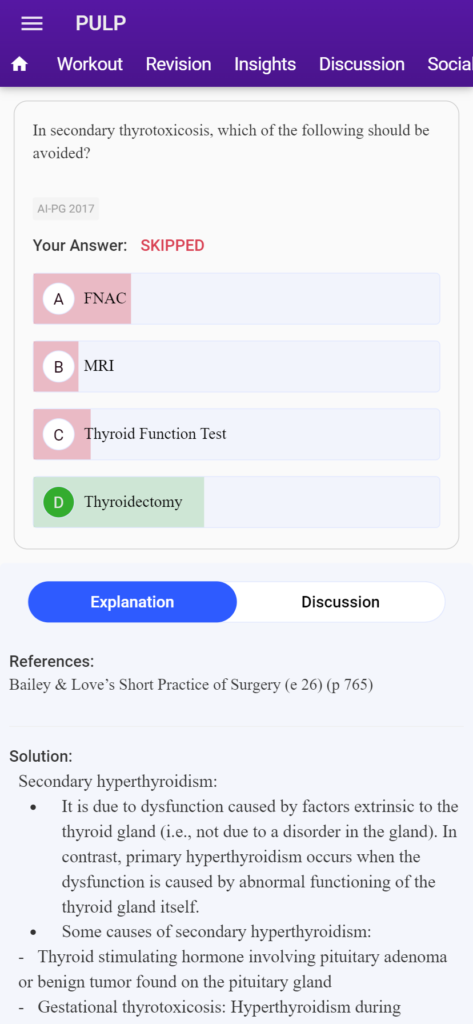Open the Insights tab
473x1024 pixels.
265,64
